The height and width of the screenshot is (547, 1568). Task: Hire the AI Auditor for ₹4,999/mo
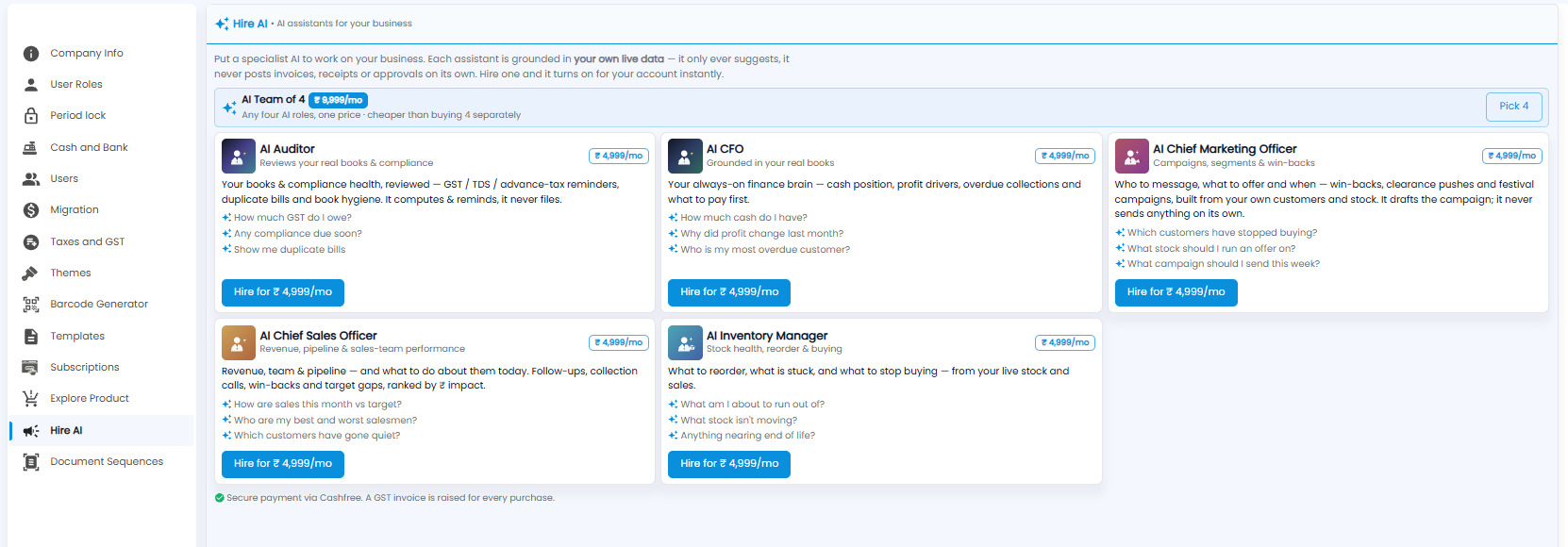[x=283, y=292]
